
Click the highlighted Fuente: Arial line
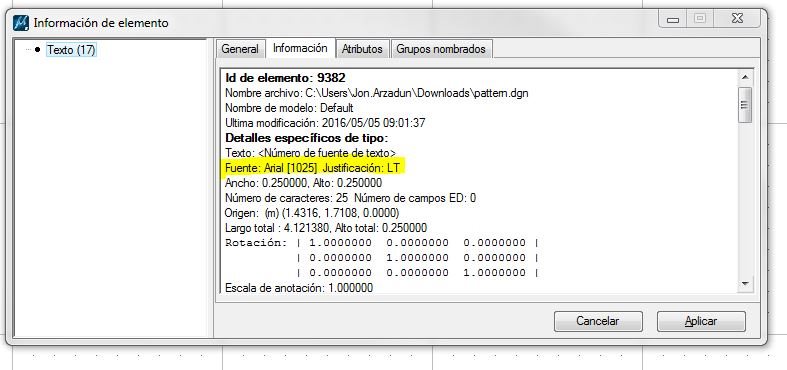[x=313, y=168]
